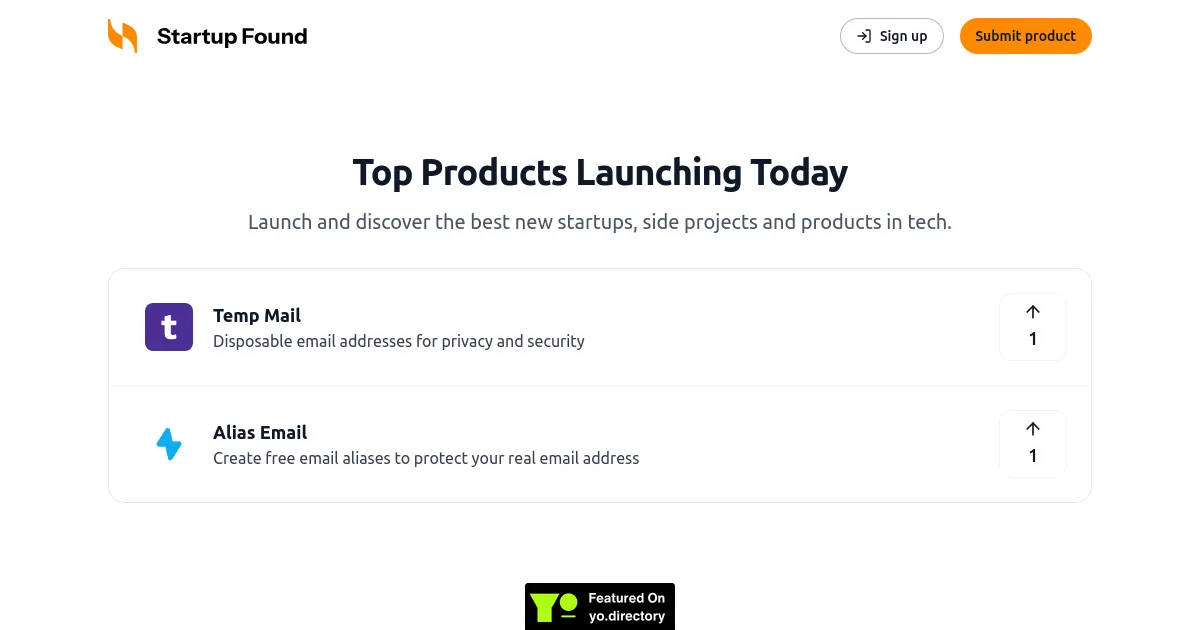Click Alias Email's vote count number
Viewport: 1200px width, 630px height.
point(1033,456)
